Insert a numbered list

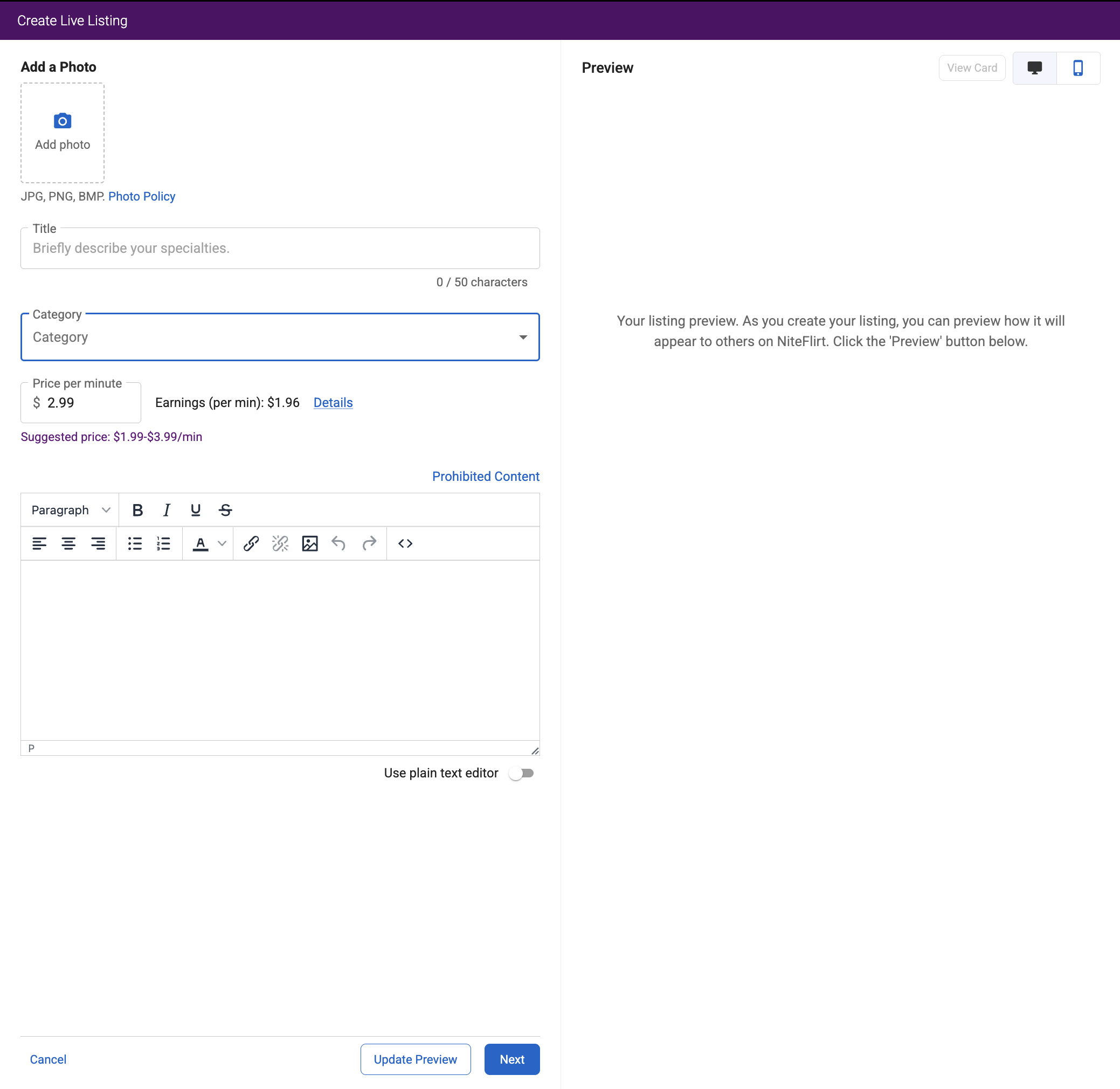click(163, 543)
